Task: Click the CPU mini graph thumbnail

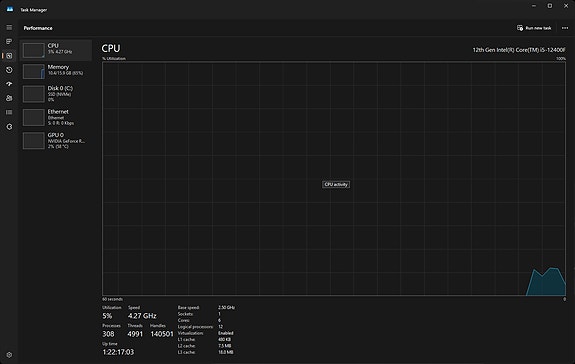Action: 34,50
